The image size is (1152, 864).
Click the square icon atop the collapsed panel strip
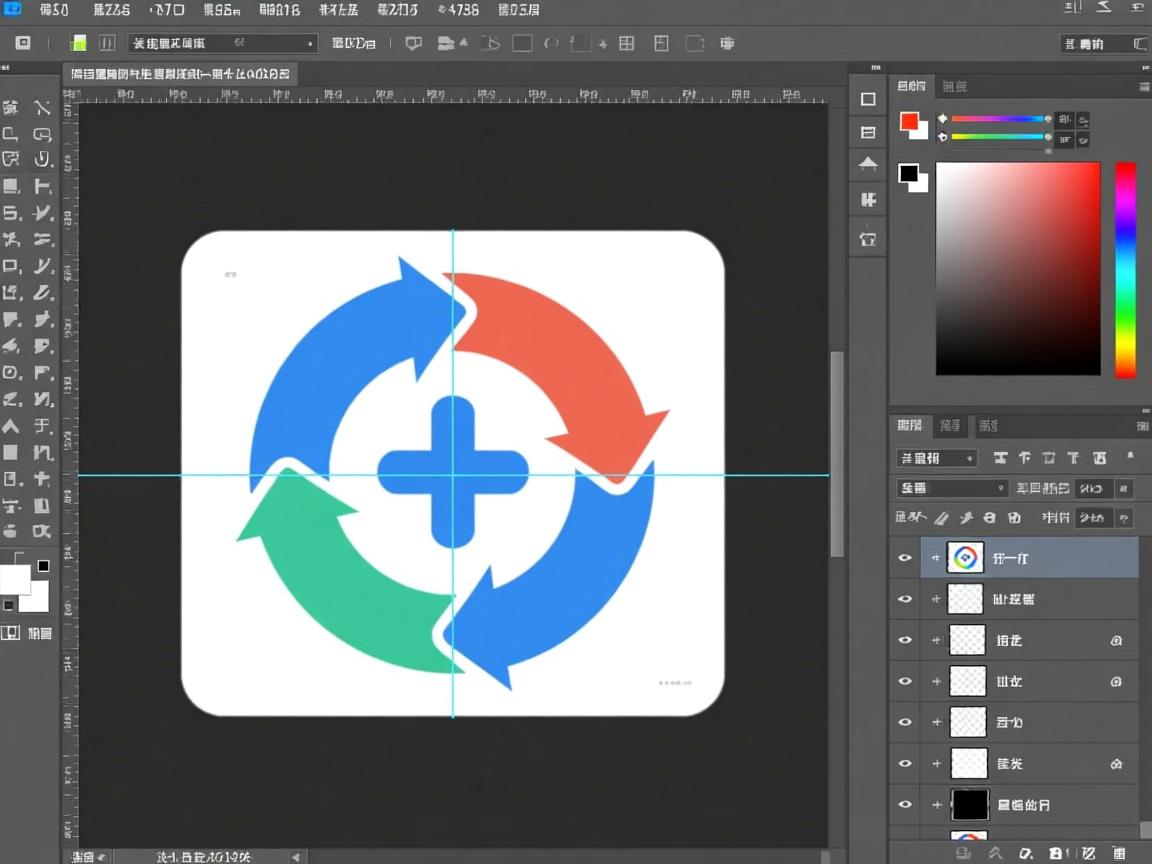pos(868,99)
